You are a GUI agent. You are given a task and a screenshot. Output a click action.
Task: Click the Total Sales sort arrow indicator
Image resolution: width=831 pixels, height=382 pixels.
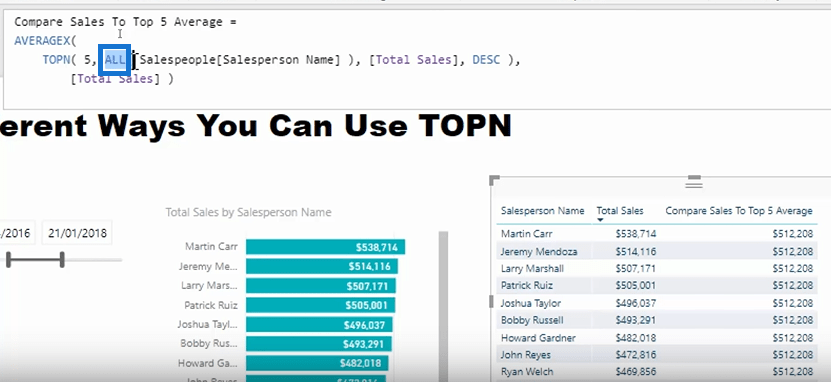click(600, 220)
